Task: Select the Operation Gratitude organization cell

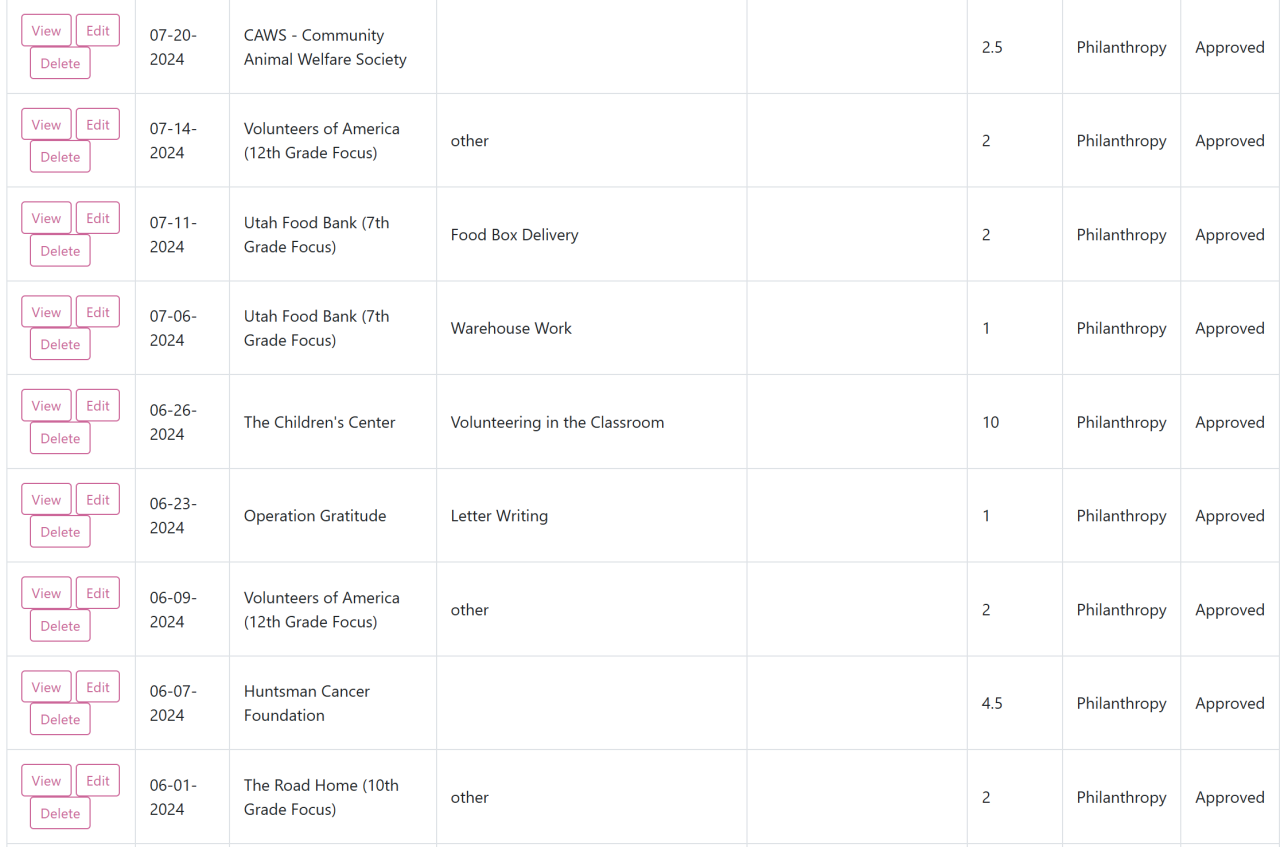Action: coord(315,516)
